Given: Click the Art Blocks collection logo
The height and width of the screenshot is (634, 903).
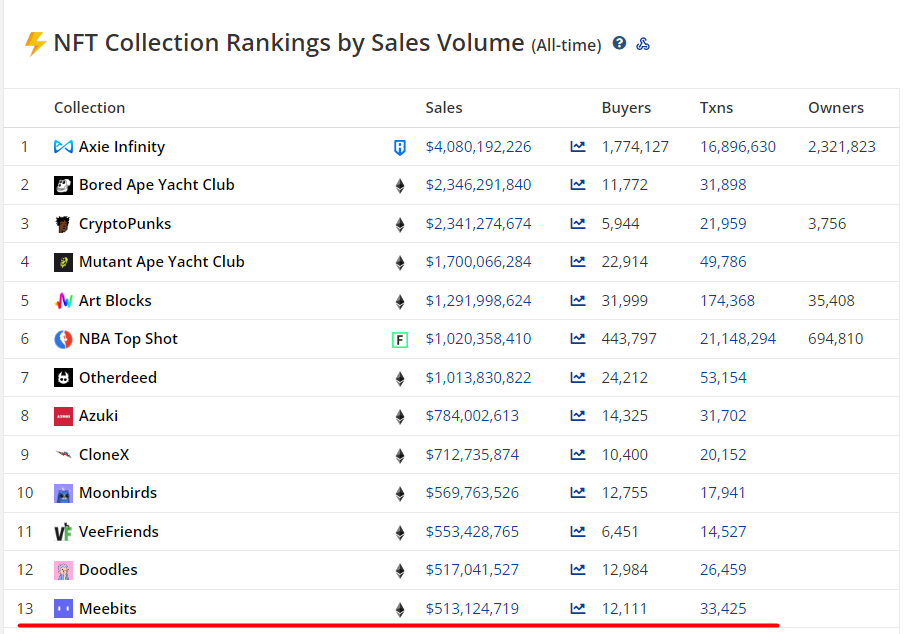Looking at the screenshot, I should pos(63,301).
